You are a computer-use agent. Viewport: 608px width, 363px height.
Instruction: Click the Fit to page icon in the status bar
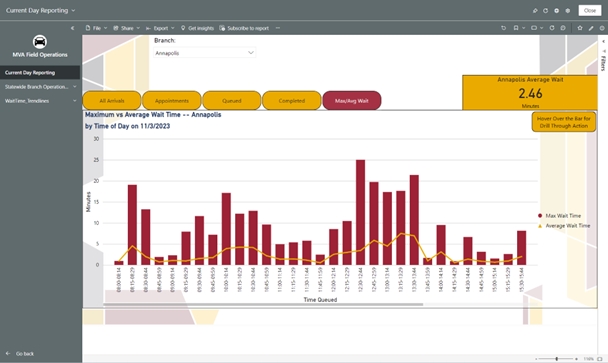tap(599, 359)
